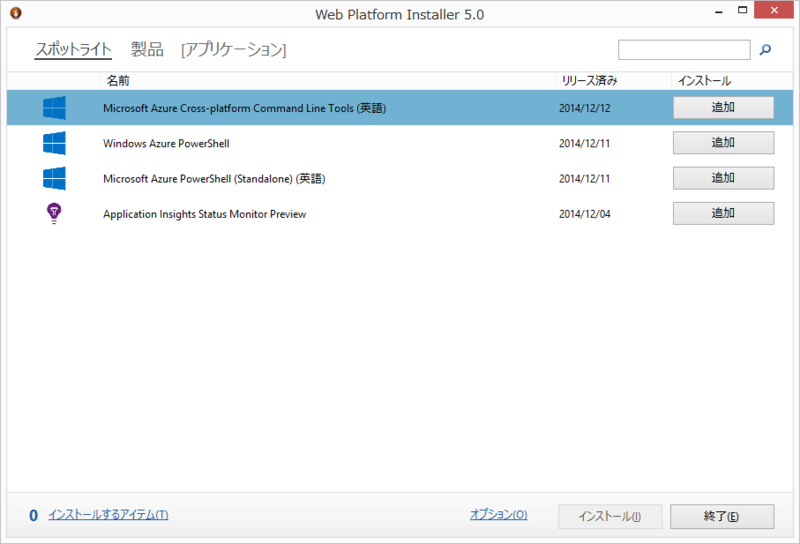The image size is (800, 544).
Task: Select the Windows Azure PowerShell row text
Action: coord(166,143)
